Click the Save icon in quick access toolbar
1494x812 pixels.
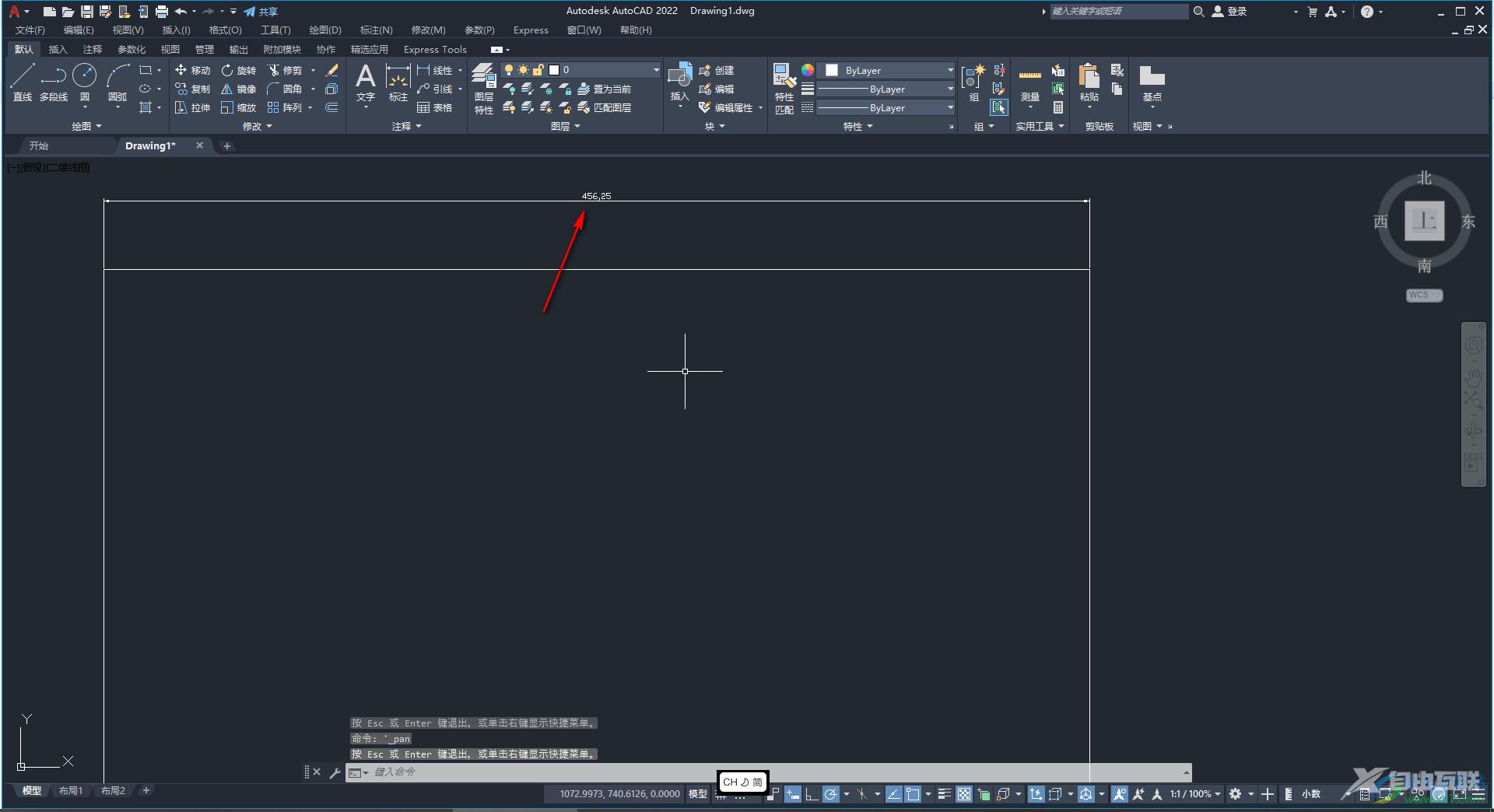[87, 12]
